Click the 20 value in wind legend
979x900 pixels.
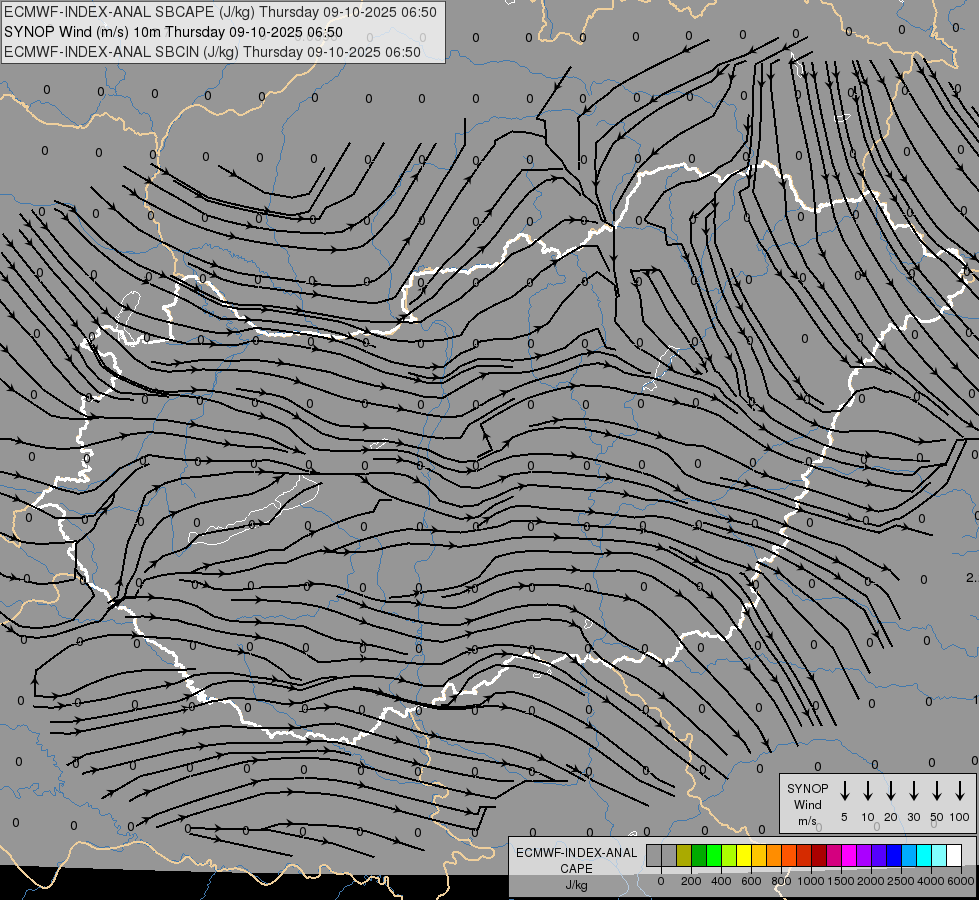tap(890, 817)
